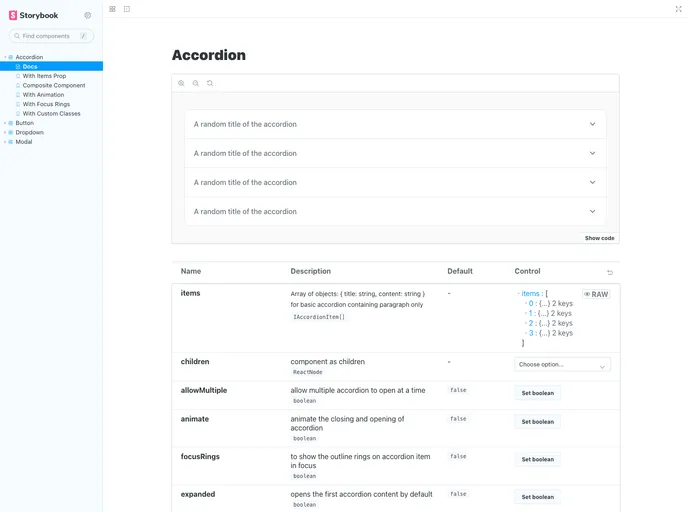
Task: Click the addons panel toggle icon in top toolbar
Action: pos(127,9)
